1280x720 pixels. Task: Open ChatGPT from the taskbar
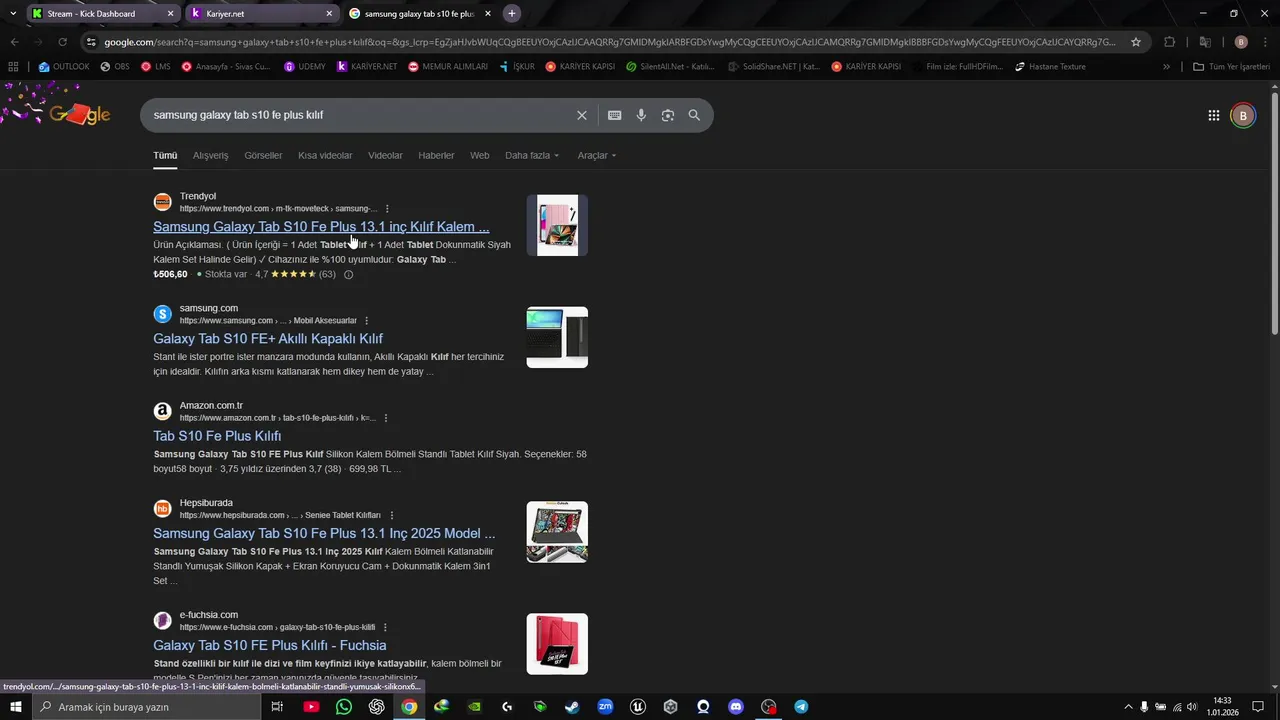click(x=377, y=707)
